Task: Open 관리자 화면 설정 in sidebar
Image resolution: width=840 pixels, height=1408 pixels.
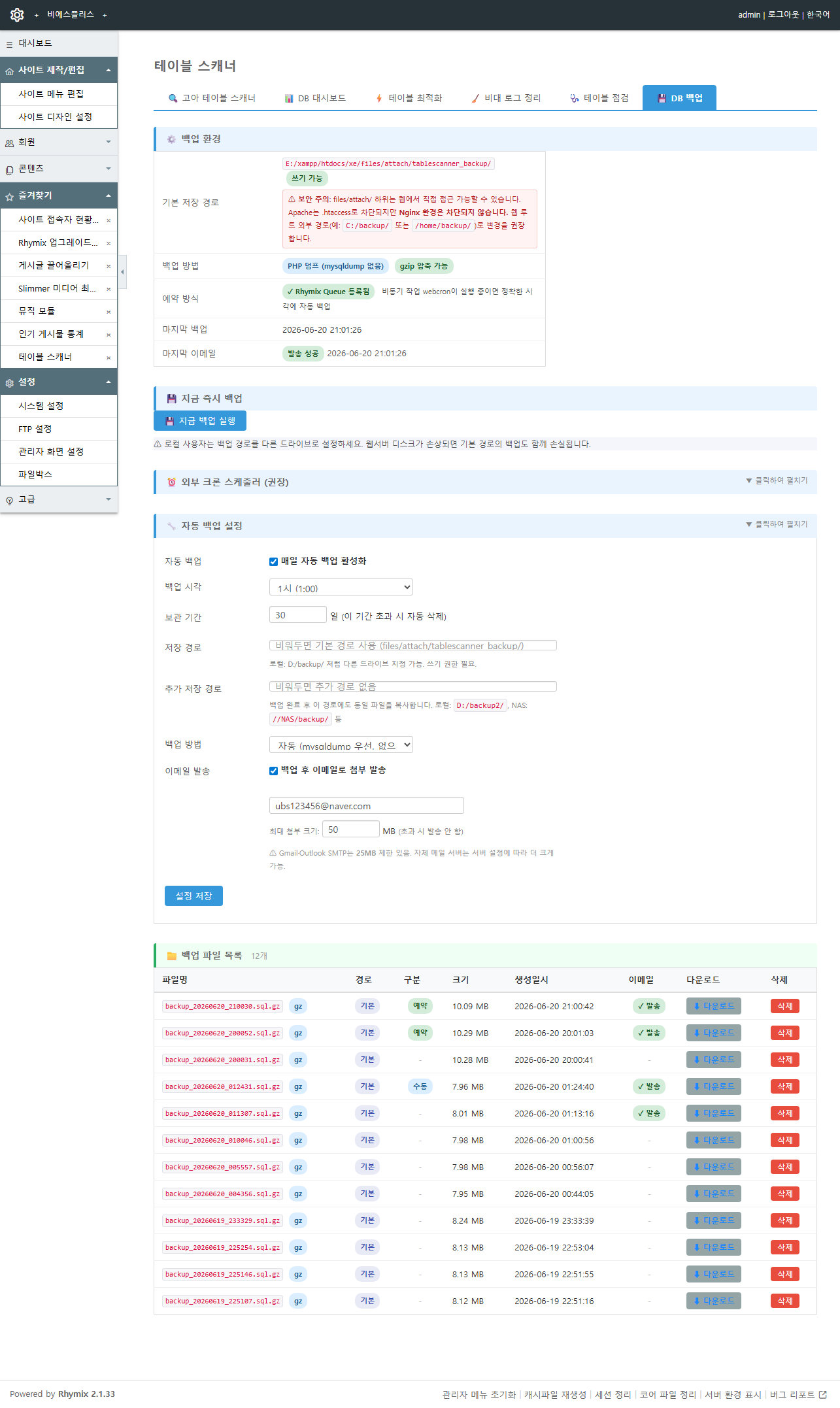Action: pos(59,452)
